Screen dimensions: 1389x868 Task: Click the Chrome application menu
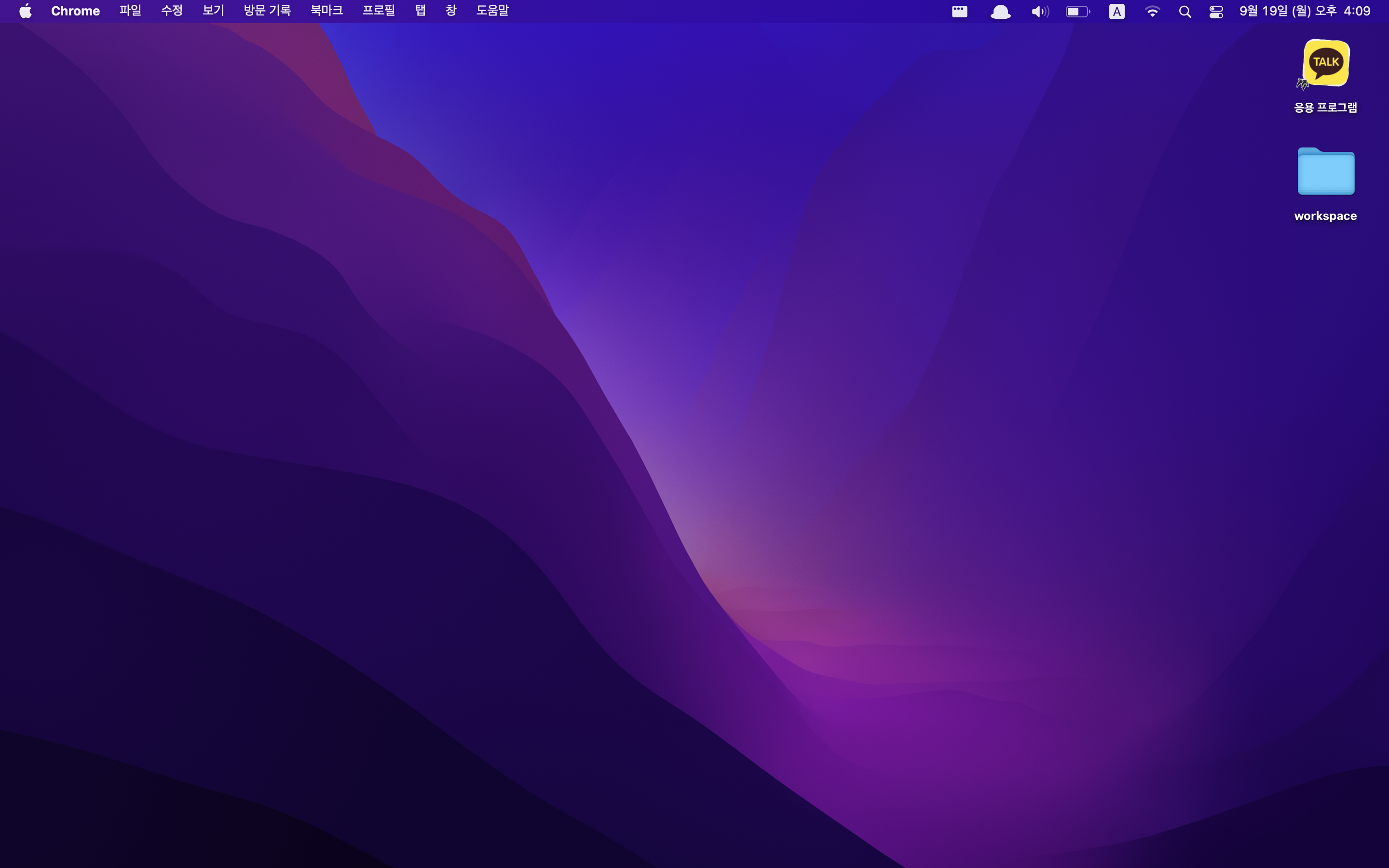point(75,11)
